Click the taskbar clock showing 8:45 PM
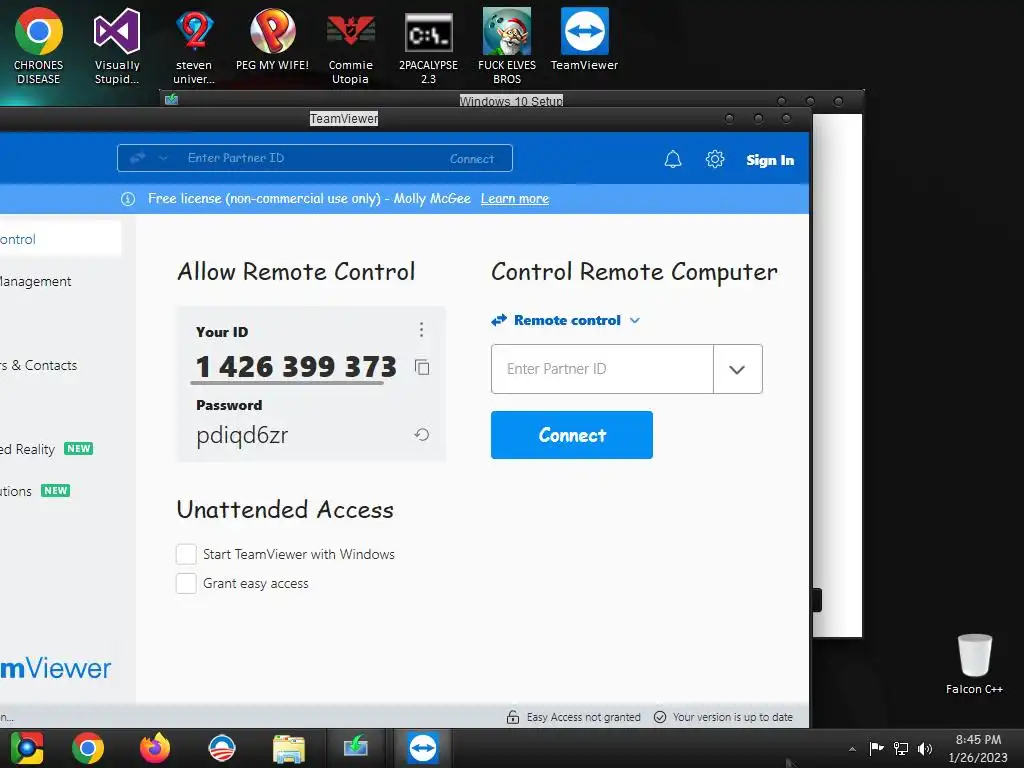Image resolution: width=1024 pixels, height=768 pixels. click(x=978, y=739)
